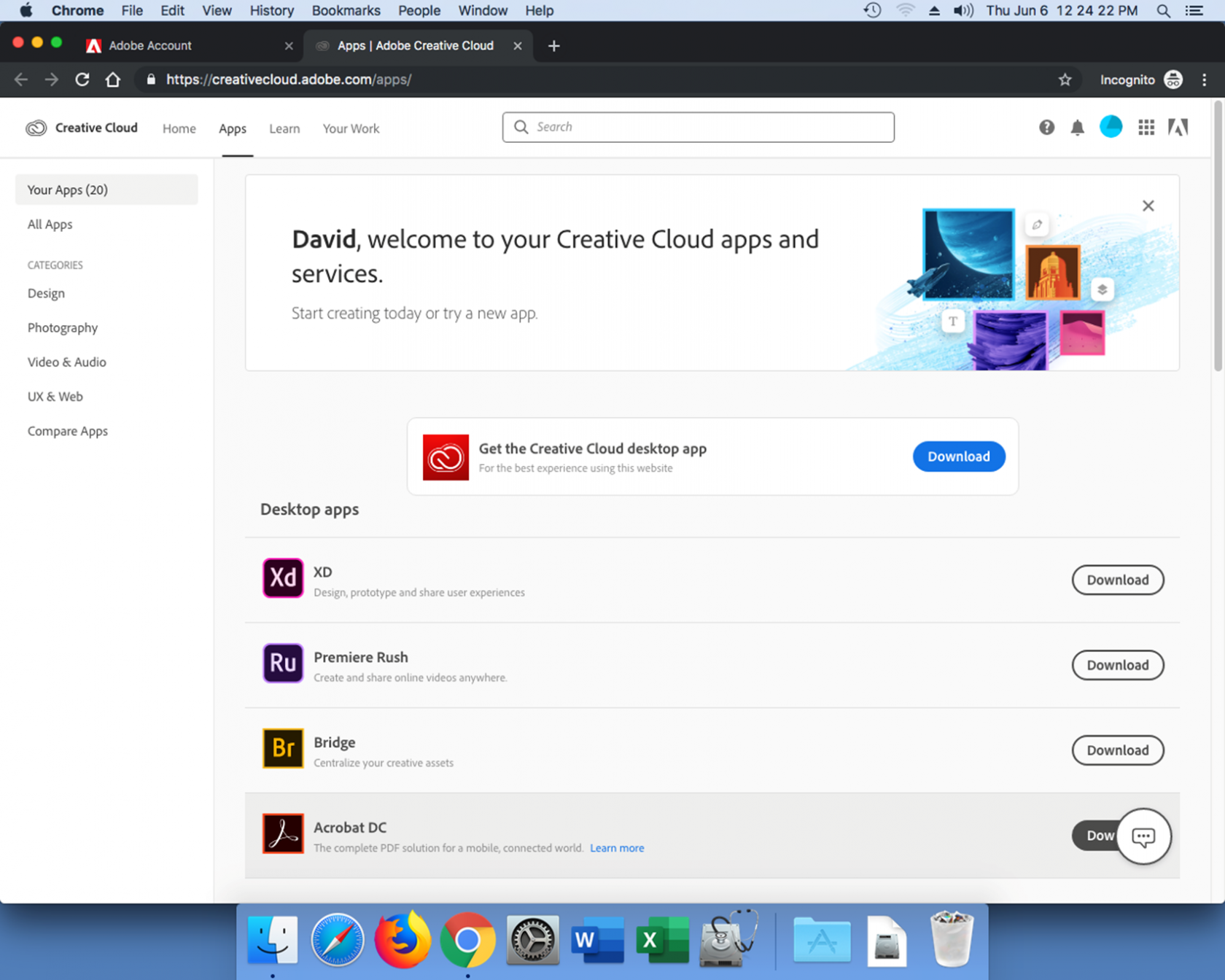Download Premiere Rush
1225x980 pixels.
[1117, 665]
